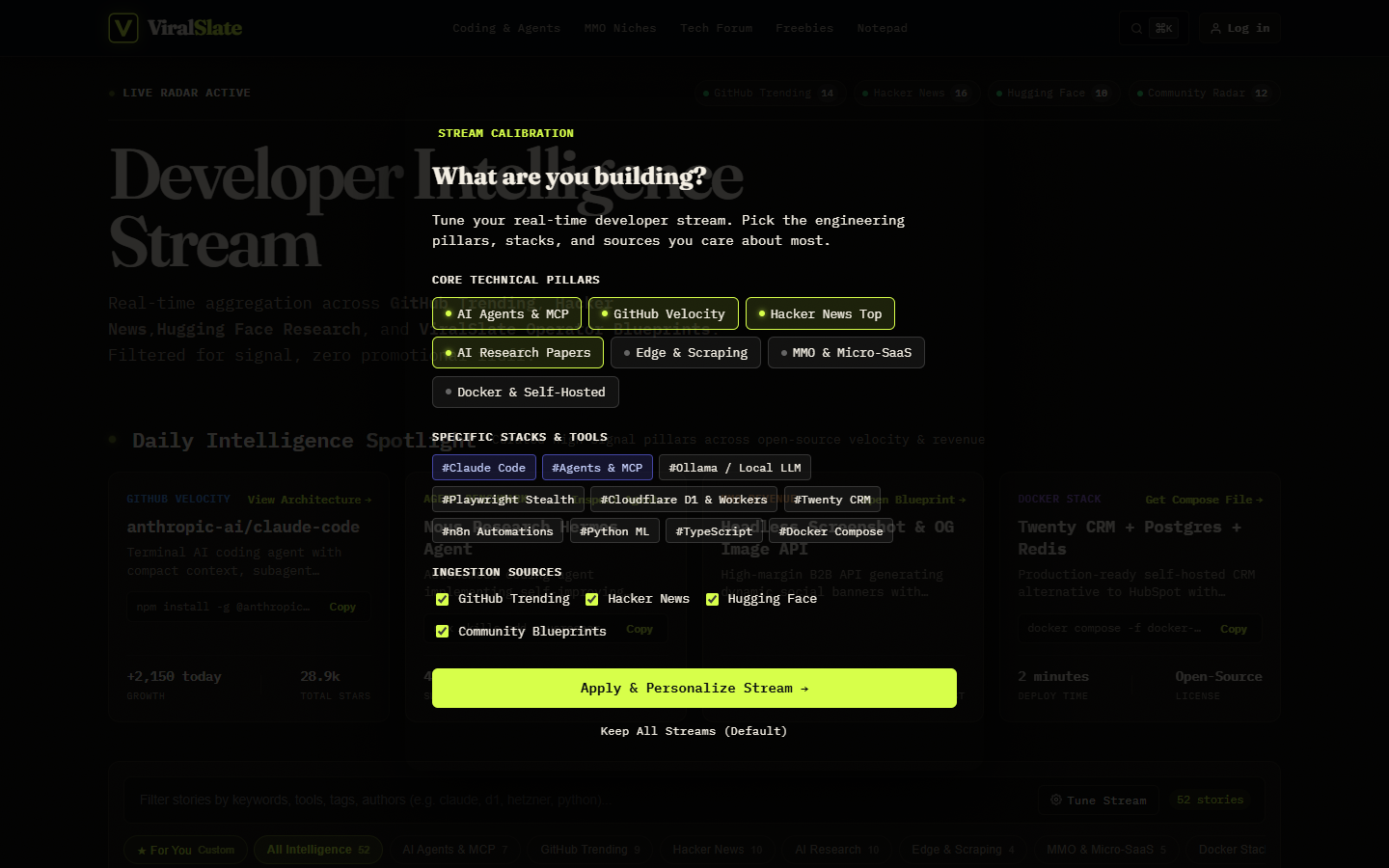The height and width of the screenshot is (868, 1389).
Task: Open the View Architecture link
Action: pos(310,500)
